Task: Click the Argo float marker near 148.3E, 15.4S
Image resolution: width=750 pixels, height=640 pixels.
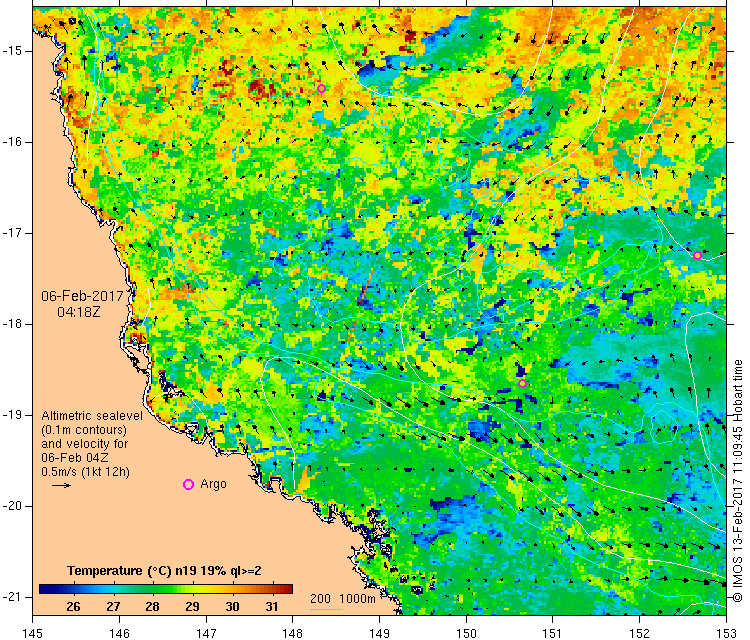Action: 321,88
